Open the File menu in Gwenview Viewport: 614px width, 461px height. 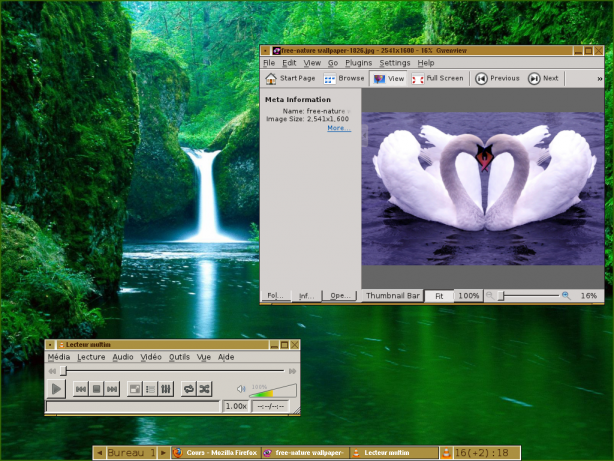[269, 63]
